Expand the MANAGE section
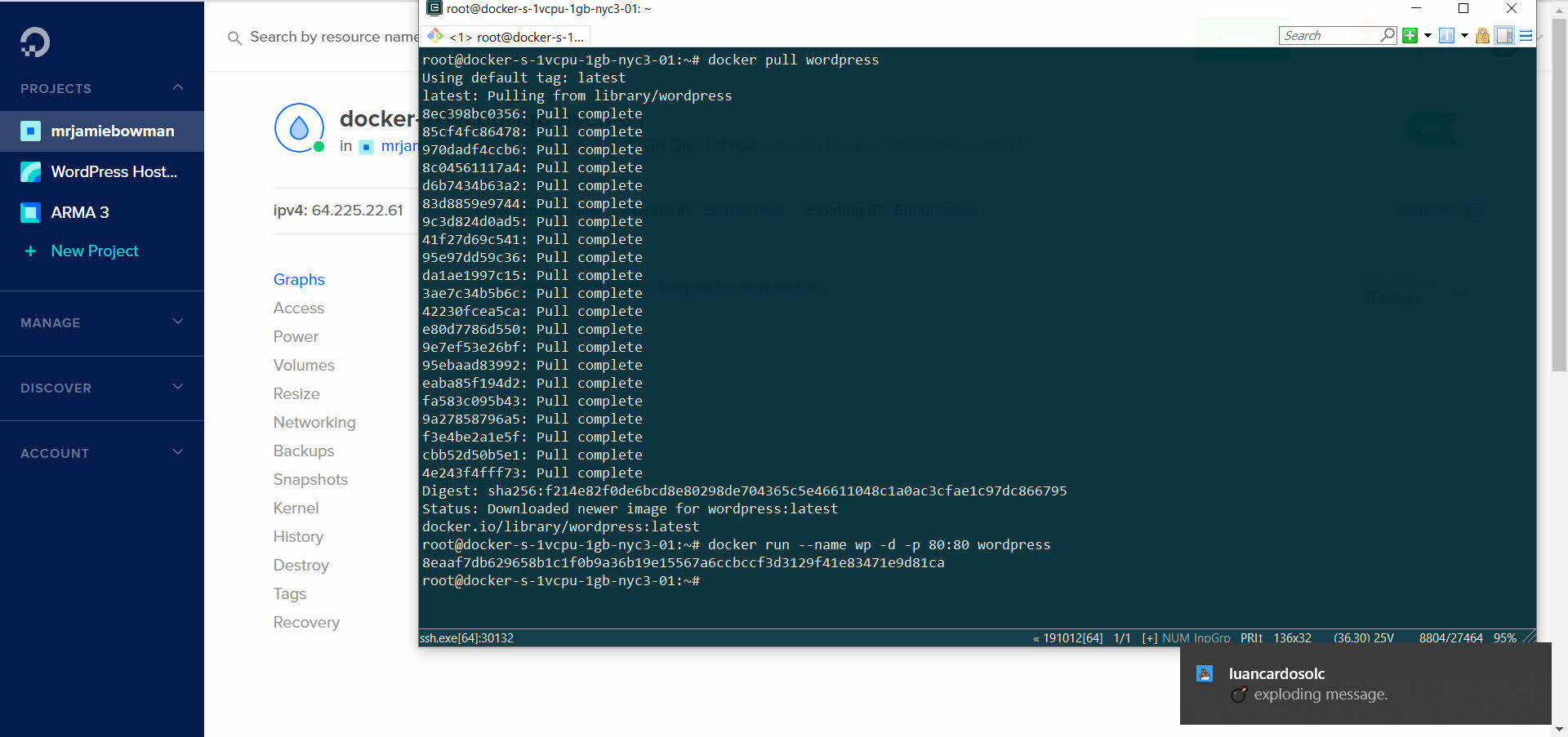The width and height of the screenshot is (1568, 737). pos(102,322)
